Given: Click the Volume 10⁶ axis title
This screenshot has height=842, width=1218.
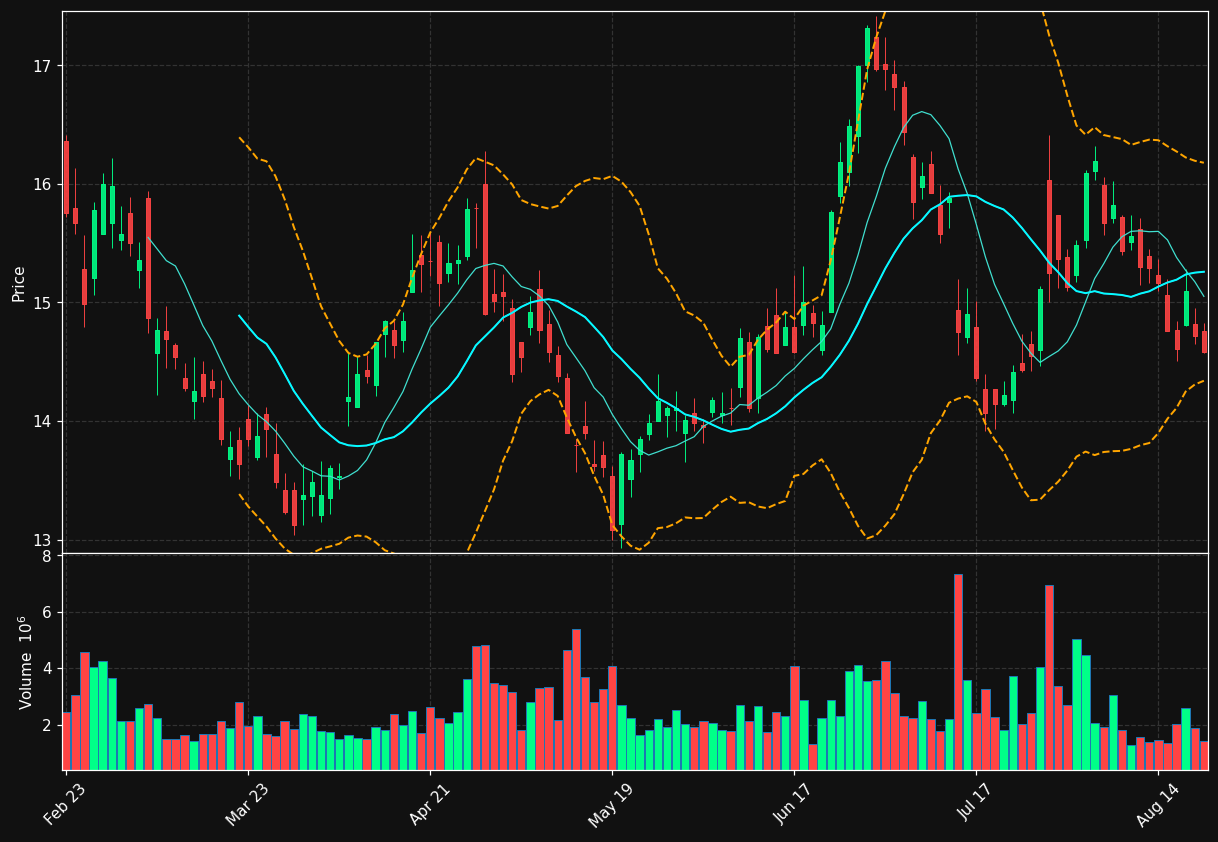Looking at the screenshot, I should coord(26,662).
